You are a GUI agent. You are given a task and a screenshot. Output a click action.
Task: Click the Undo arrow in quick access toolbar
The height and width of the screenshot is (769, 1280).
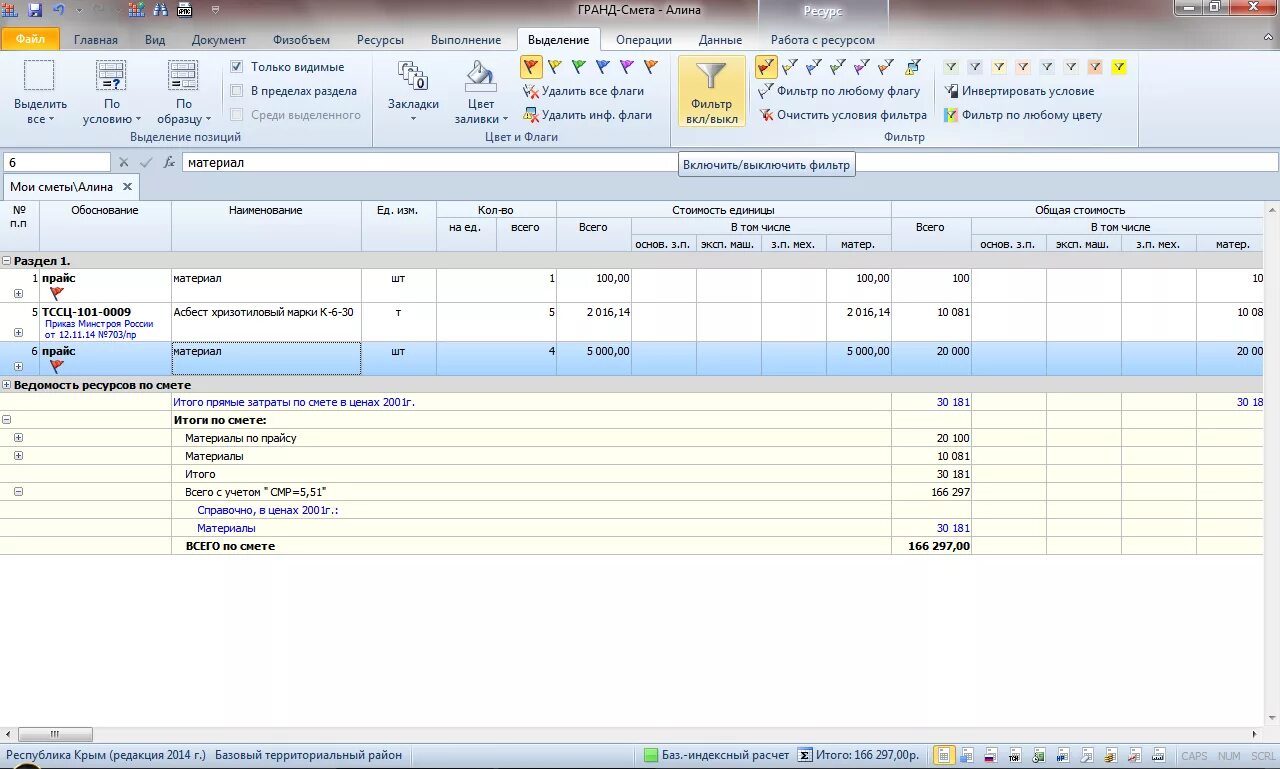[59, 10]
